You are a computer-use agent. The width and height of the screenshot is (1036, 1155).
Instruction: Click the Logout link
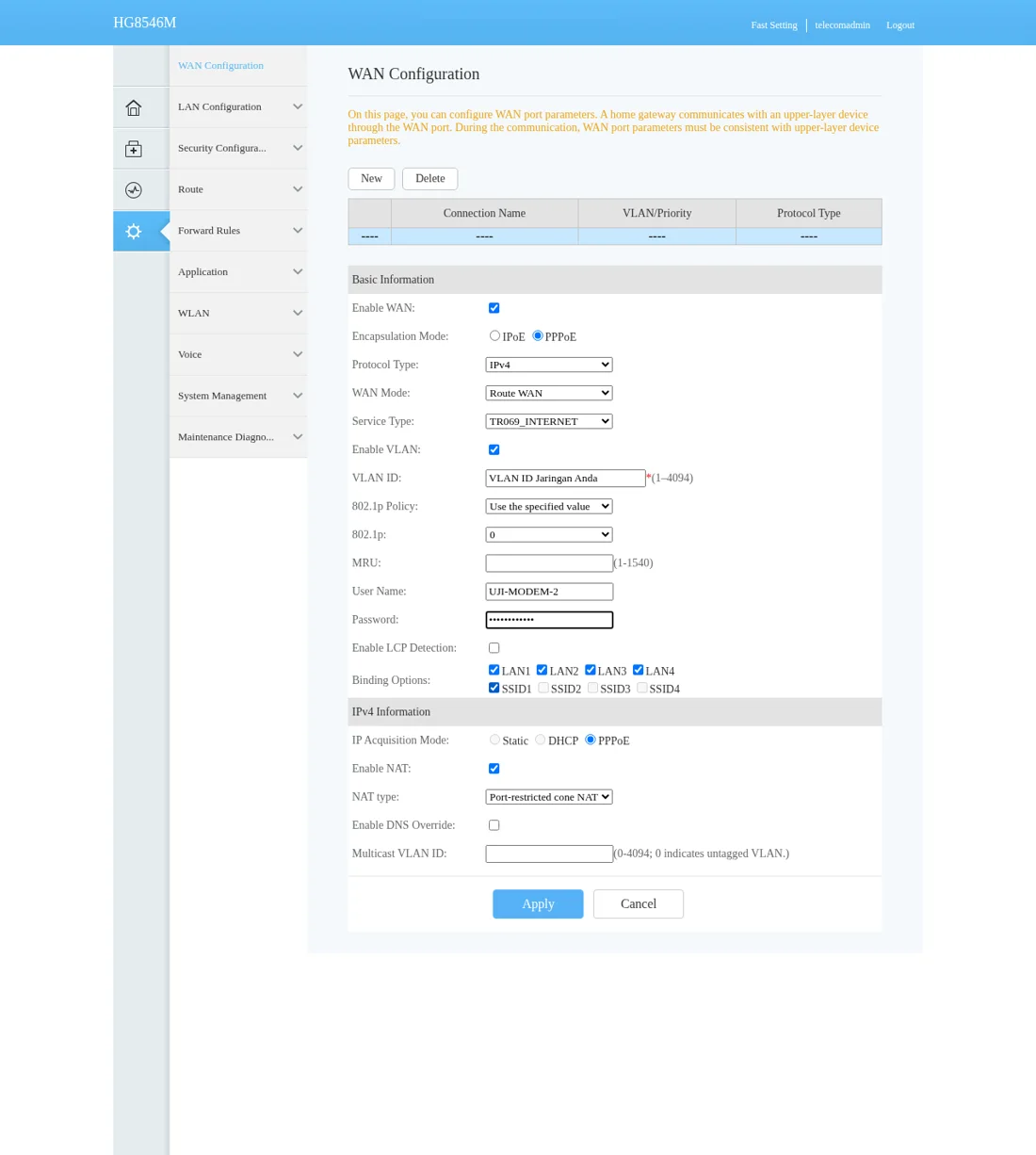point(900,25)
